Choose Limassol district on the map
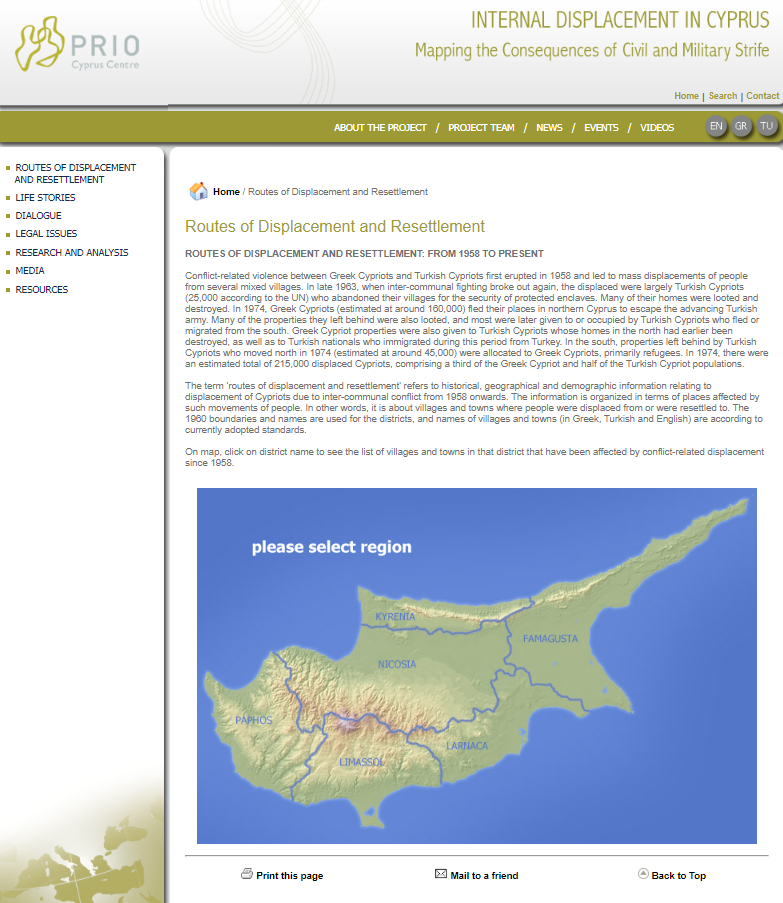The width and height of the screenshot is (783, 903). pyautogui.click(x=361, y=762)
